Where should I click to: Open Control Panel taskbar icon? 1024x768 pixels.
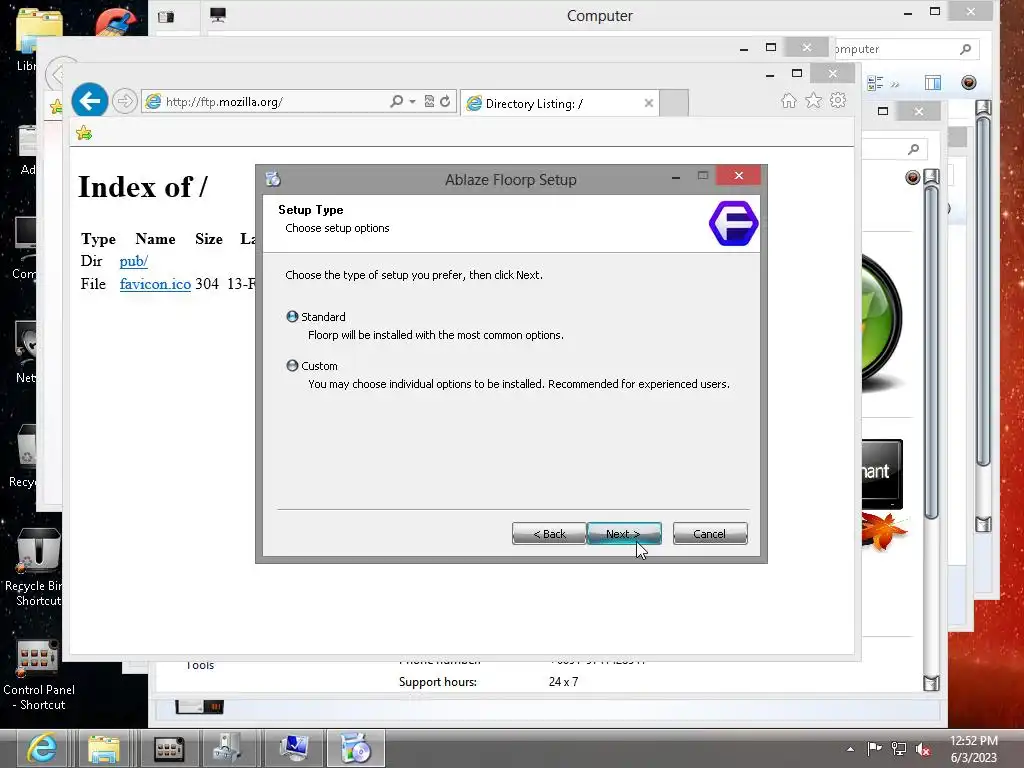click(168, 748)
